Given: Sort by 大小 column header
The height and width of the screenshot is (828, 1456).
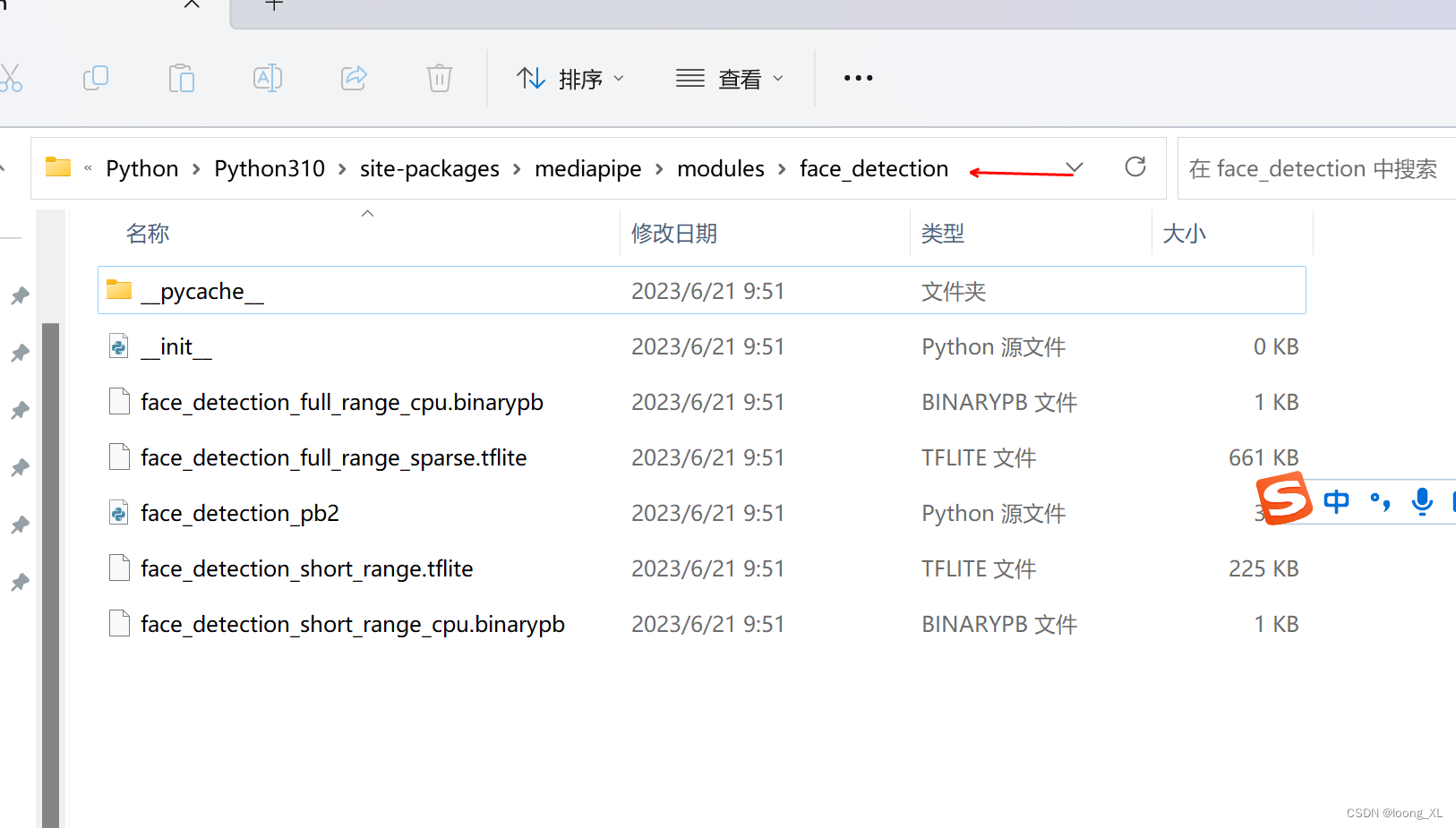Looking at the screenshot, I should tap(1184, 234).
